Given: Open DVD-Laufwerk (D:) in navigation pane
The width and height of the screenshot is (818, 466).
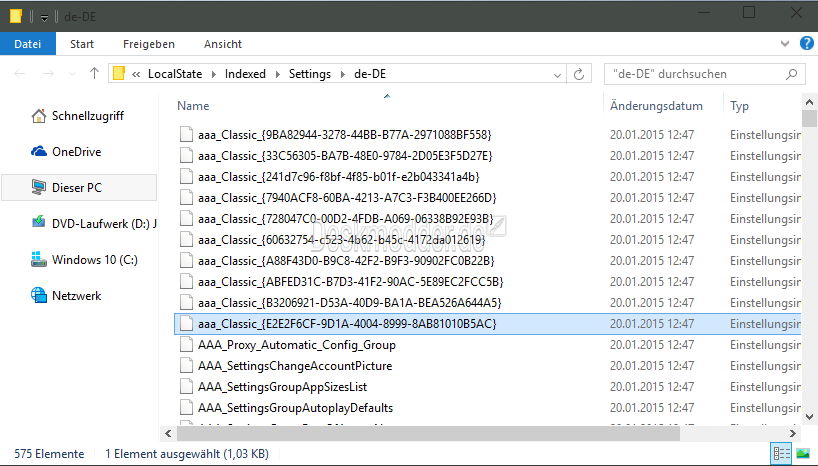Looking at the screenshot, I should (x=94, y=223).
